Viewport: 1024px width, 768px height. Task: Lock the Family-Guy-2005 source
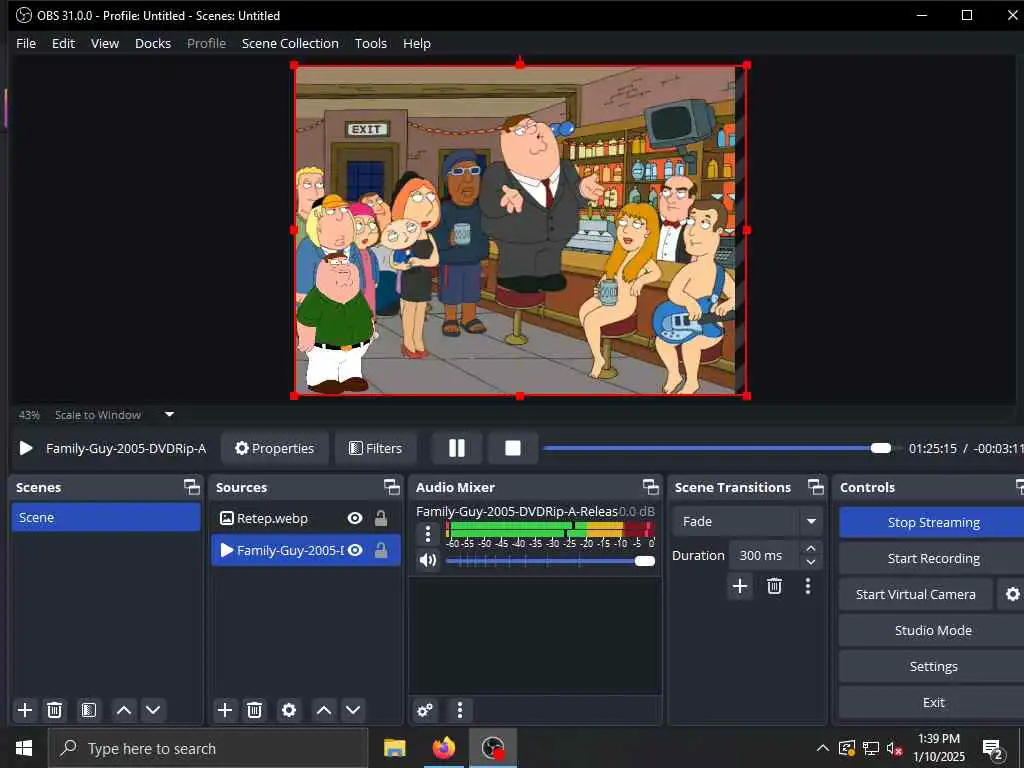point(381,550)
